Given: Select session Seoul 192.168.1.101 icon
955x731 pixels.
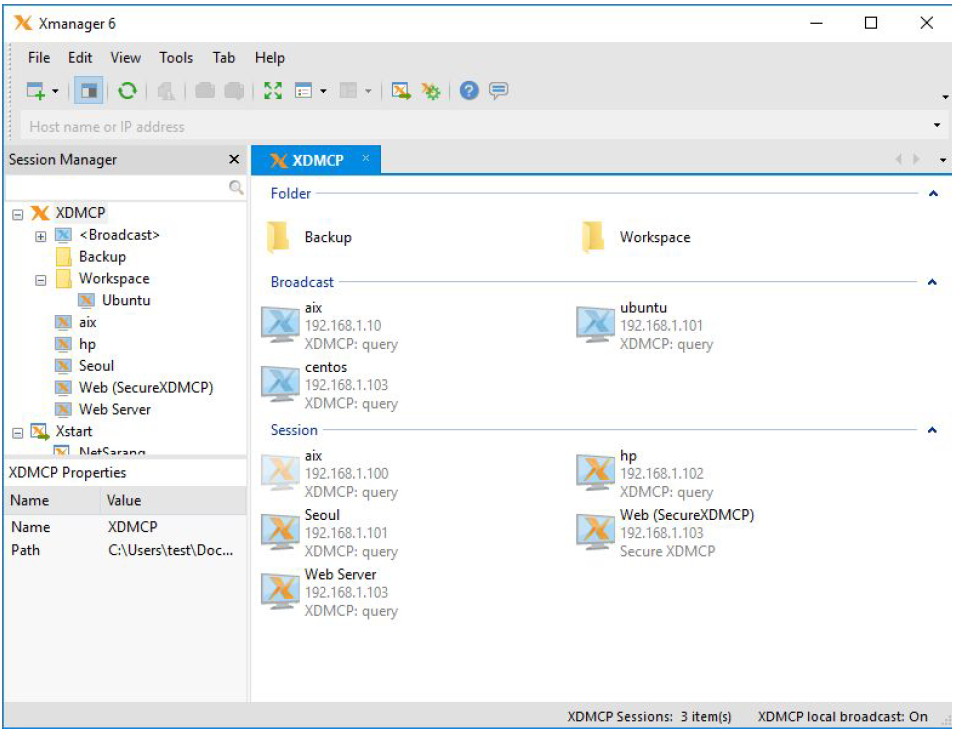Looking at the screenshot, I should 280,532.
